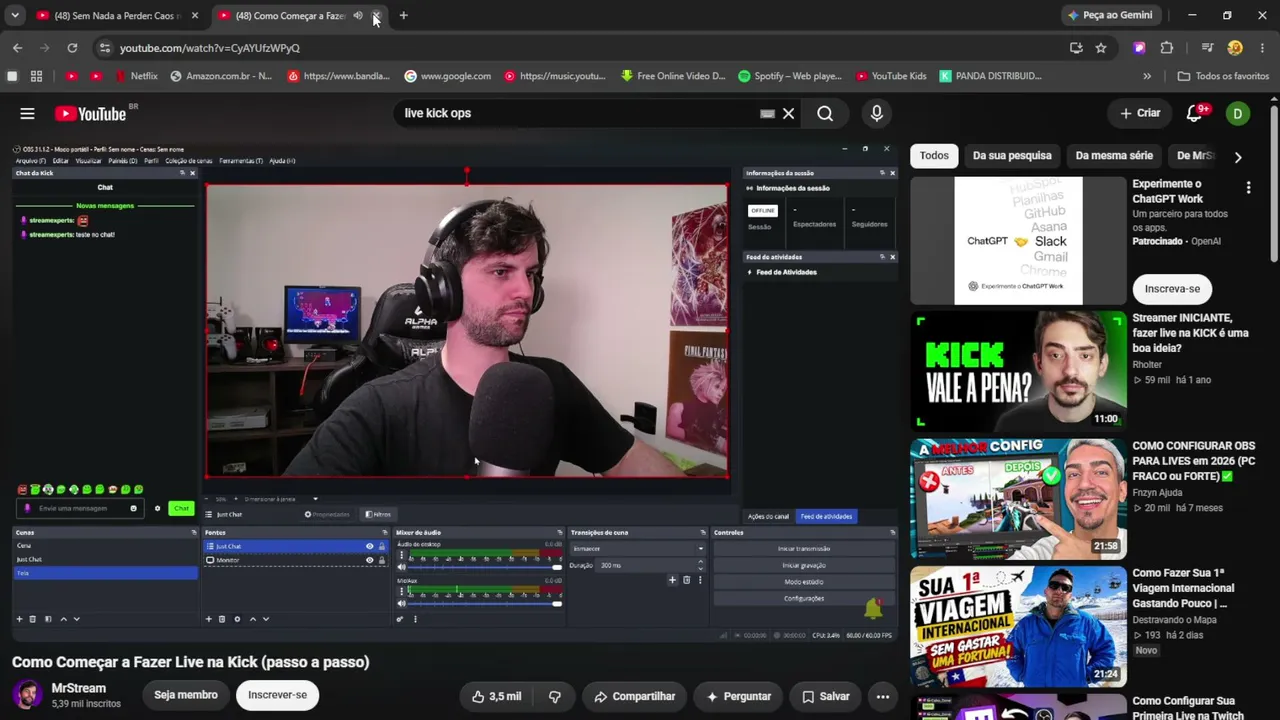This screenshot has width=1280, height=720.
Task: Open the Criar menu
Action: (x=1140, y=114)
